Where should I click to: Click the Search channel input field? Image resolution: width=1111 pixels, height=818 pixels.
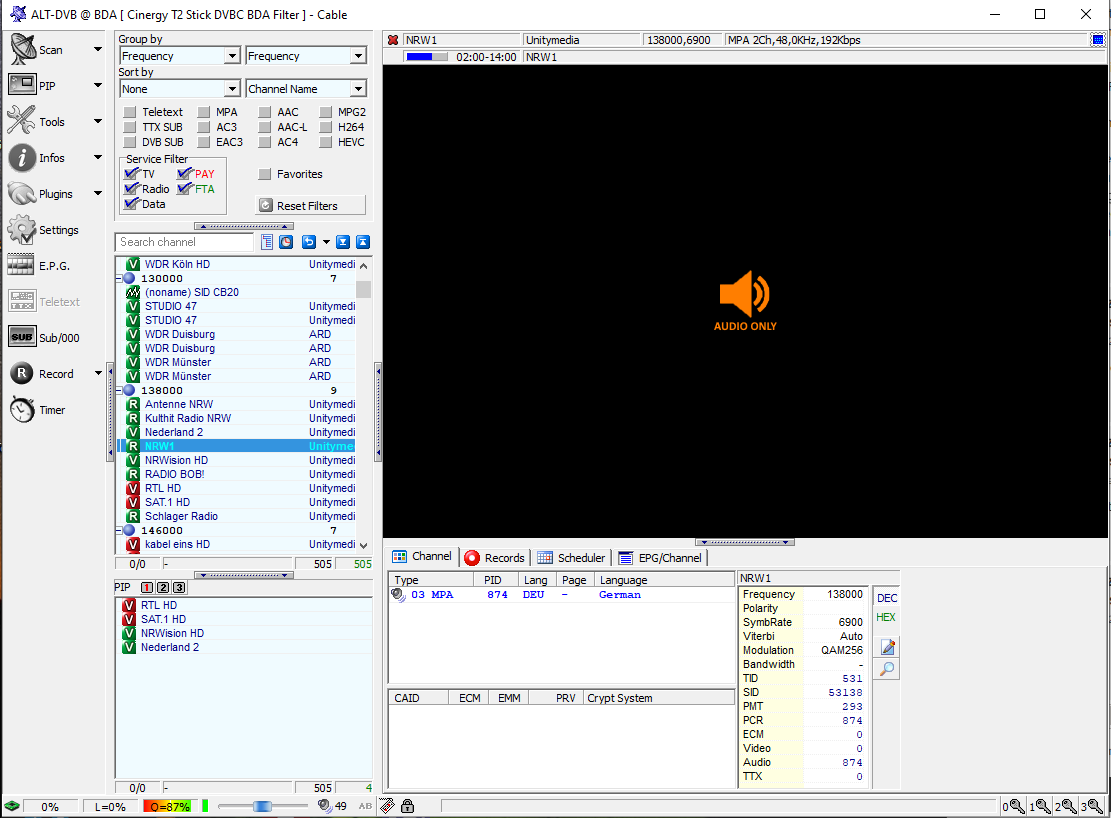[185, 242]
